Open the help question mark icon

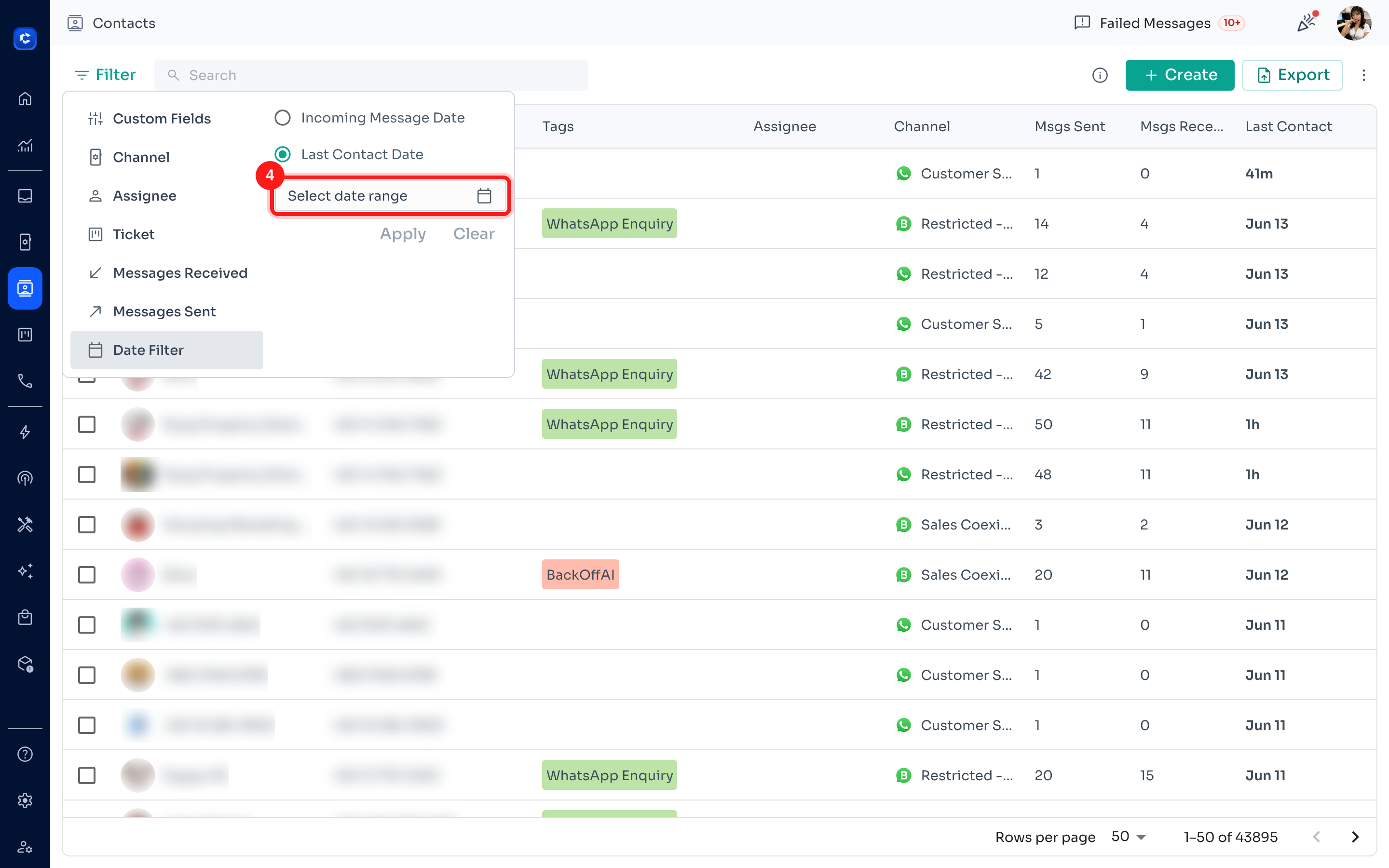coord(25,754)
